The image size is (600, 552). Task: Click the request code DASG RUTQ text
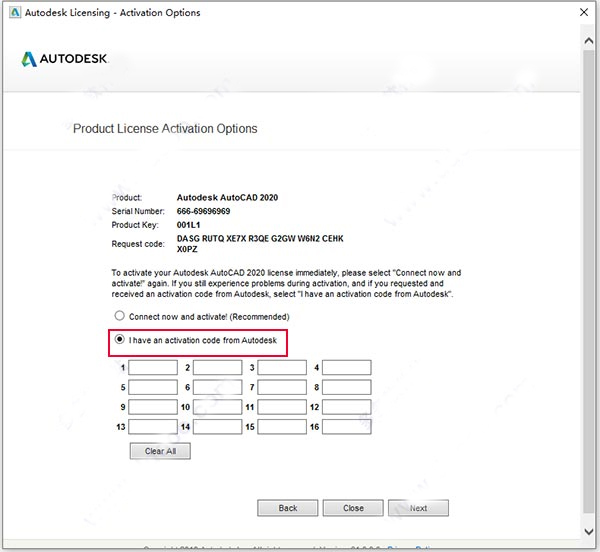(260, 244)
